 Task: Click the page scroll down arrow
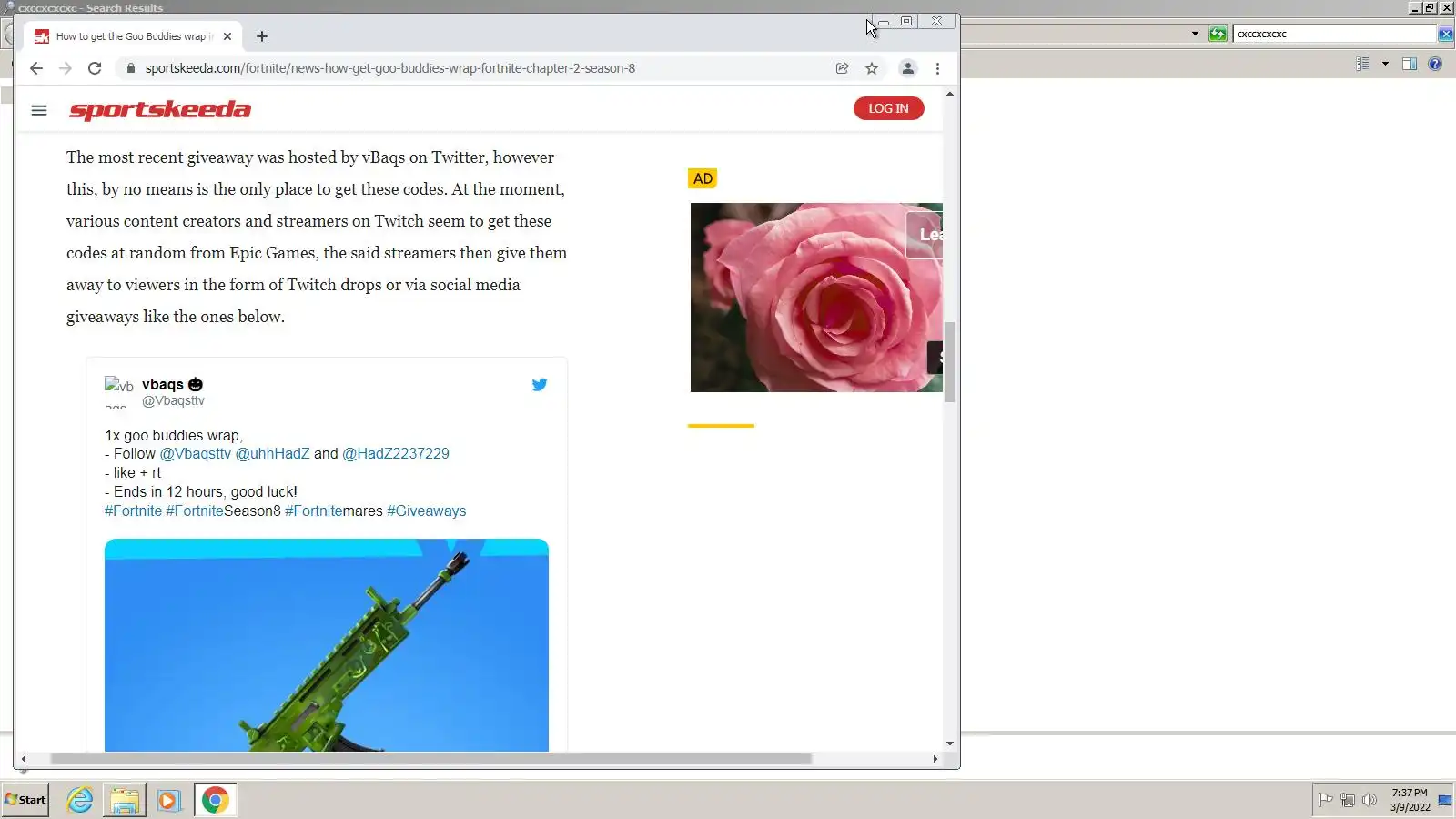(950, 743)
